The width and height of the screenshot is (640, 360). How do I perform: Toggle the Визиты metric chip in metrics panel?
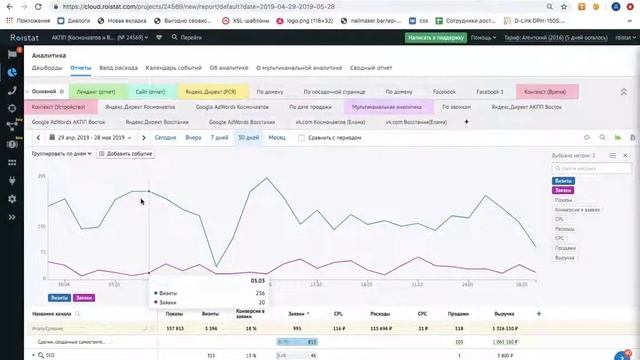[563, 180]
